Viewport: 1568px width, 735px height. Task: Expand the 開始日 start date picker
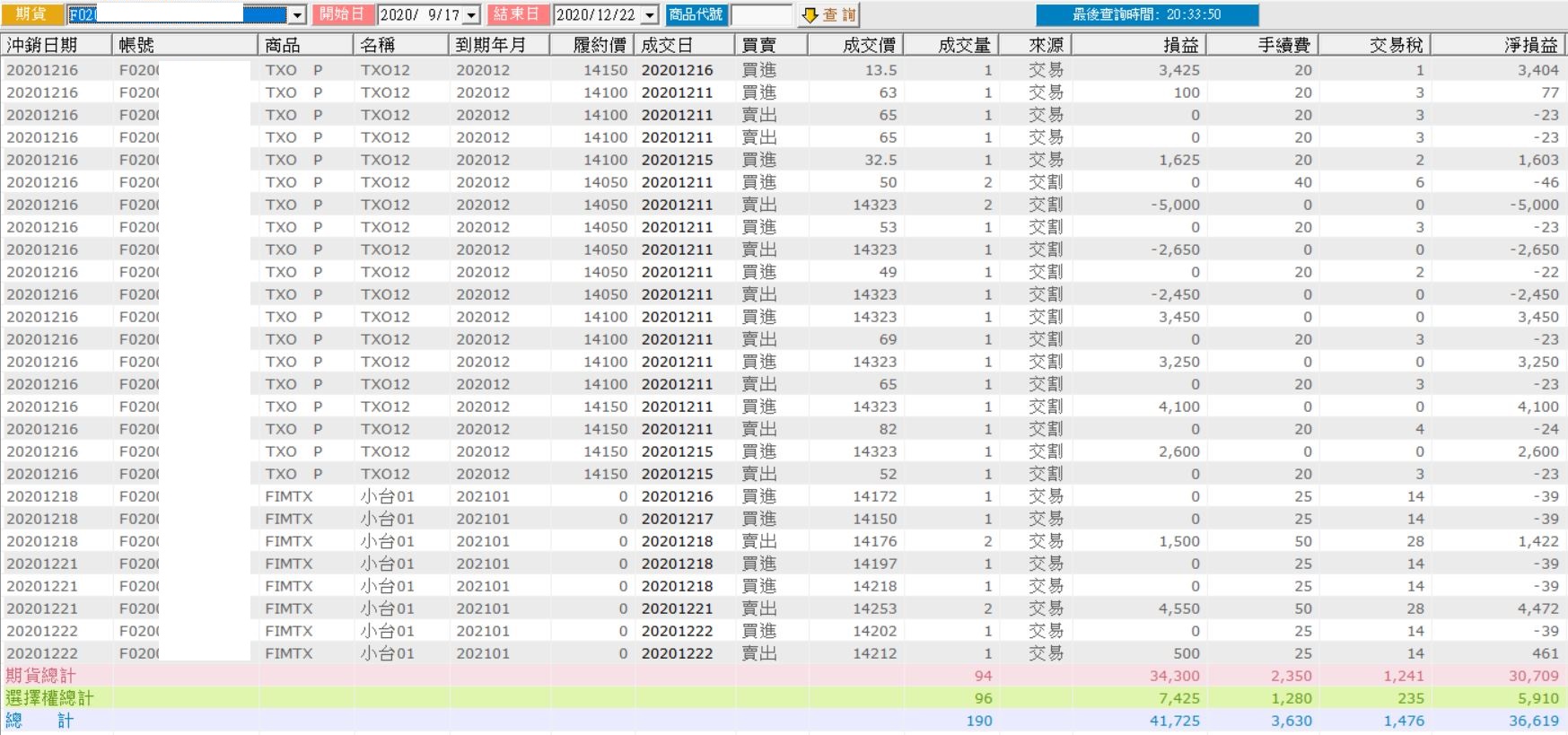pos(474,15)
